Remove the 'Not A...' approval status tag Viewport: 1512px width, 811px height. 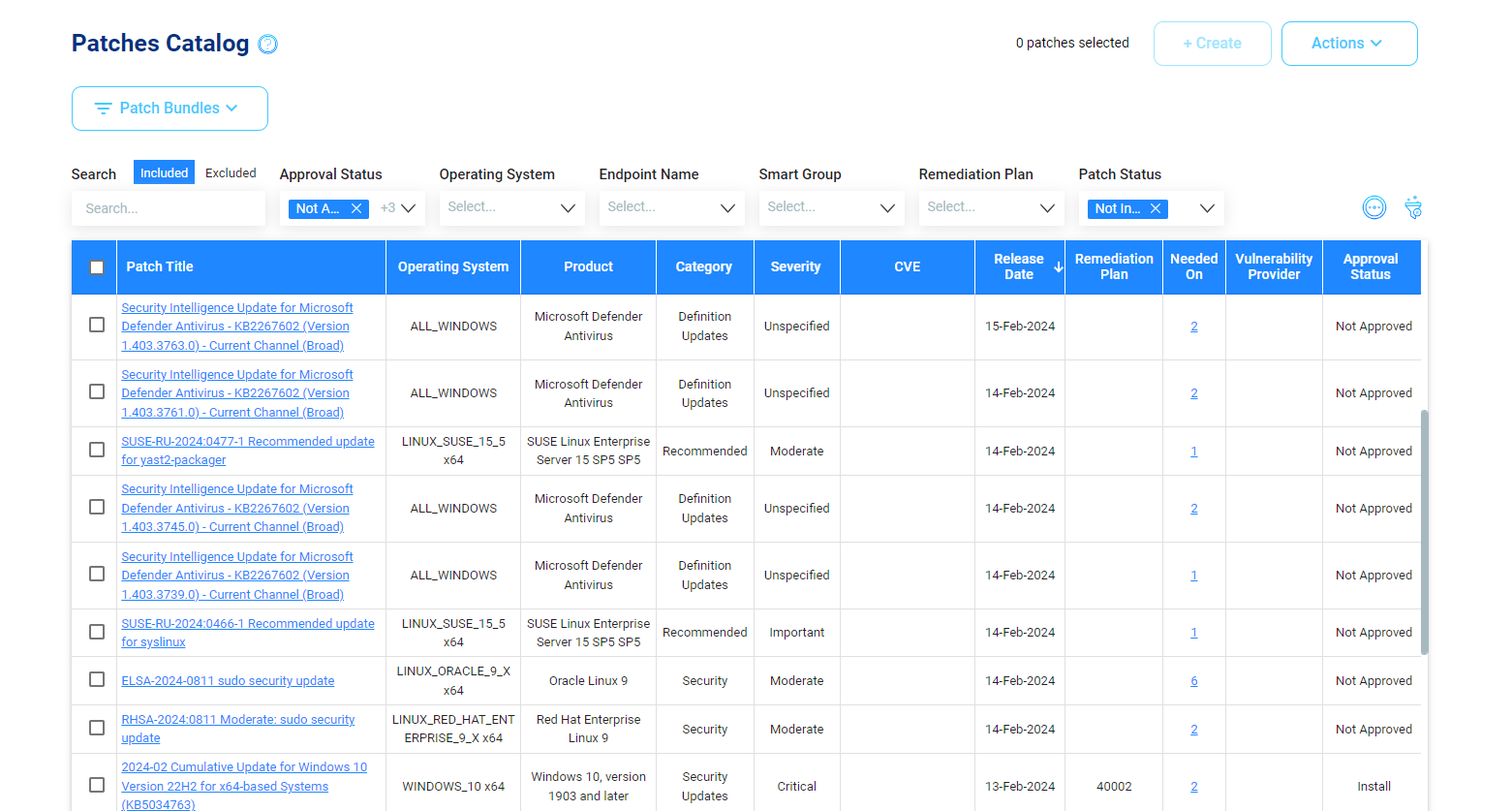356,208
